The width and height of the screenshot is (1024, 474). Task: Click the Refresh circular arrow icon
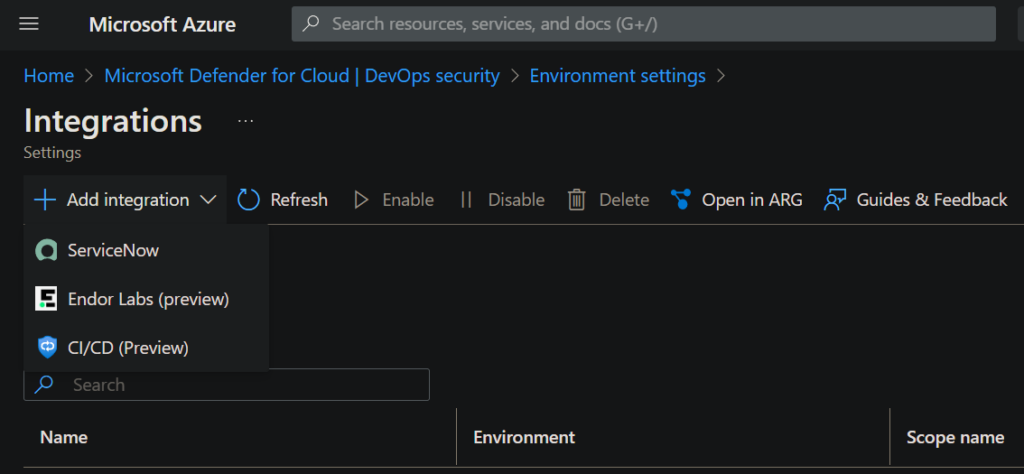click(248, 200)
